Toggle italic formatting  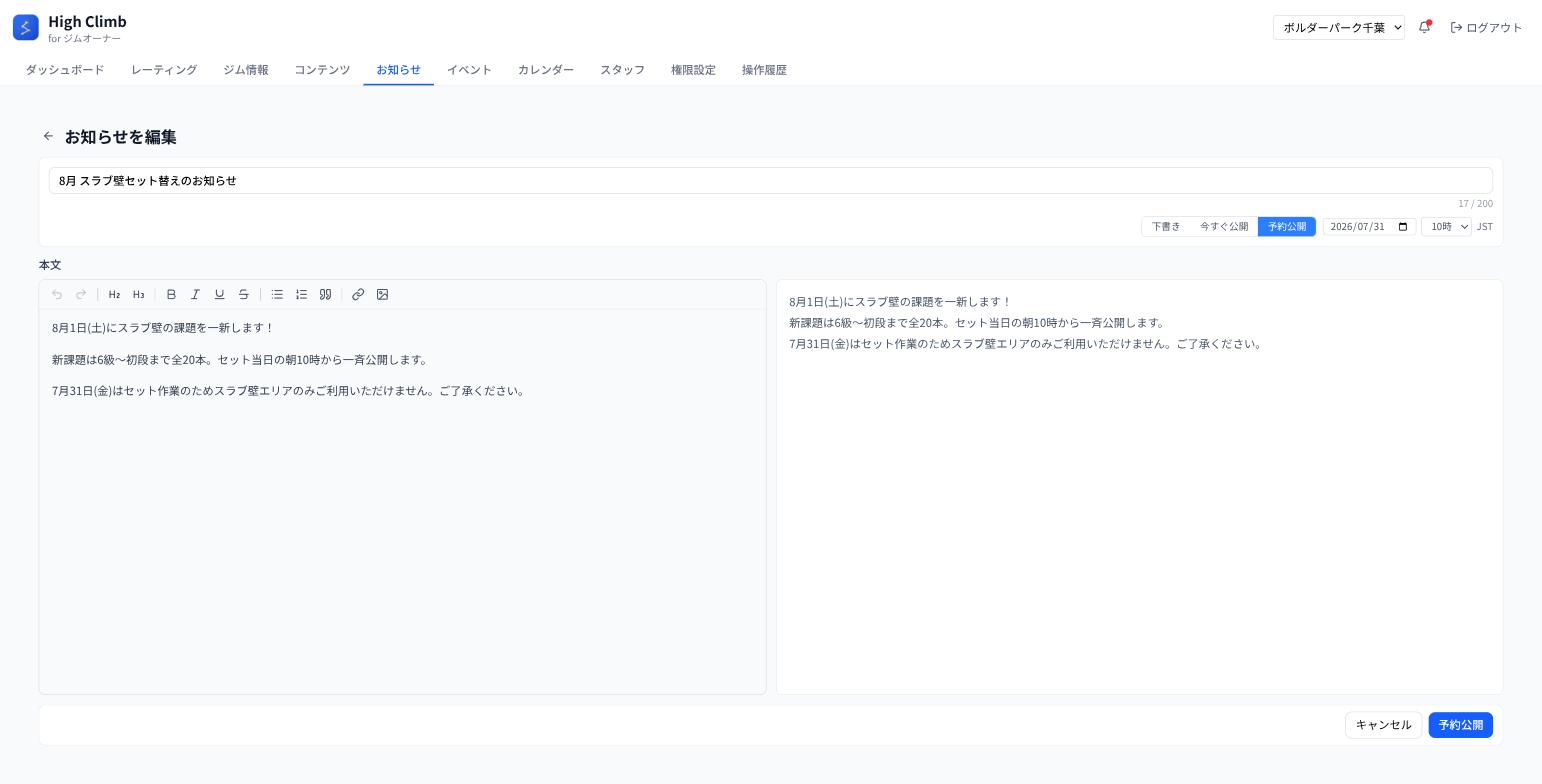[x=195, y=294]
